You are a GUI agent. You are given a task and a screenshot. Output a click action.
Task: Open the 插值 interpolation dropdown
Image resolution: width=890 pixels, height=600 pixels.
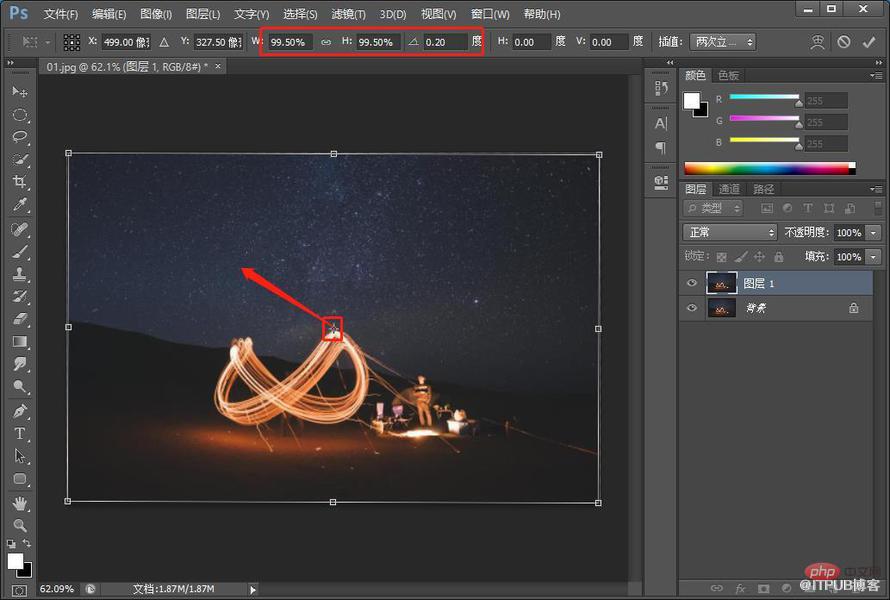tap(723, 42)
